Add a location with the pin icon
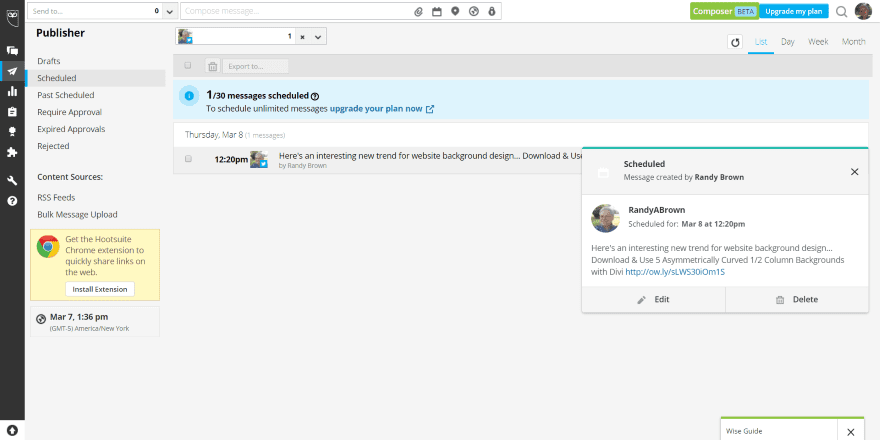The height and width of the screenshot is (440, 880). (x=455, y=11)
